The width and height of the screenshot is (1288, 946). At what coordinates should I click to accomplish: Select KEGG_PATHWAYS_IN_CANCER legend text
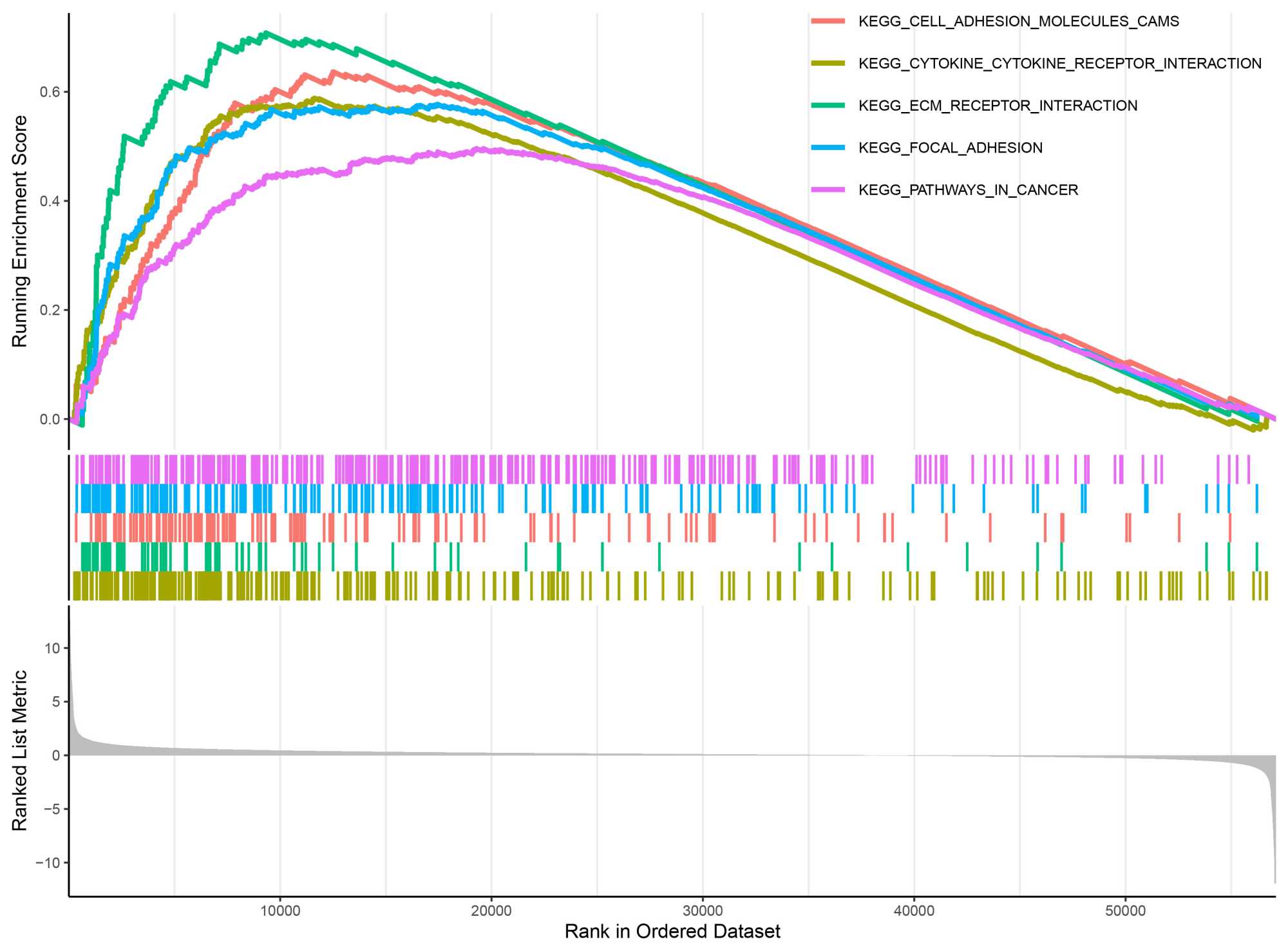coord(968,189)
